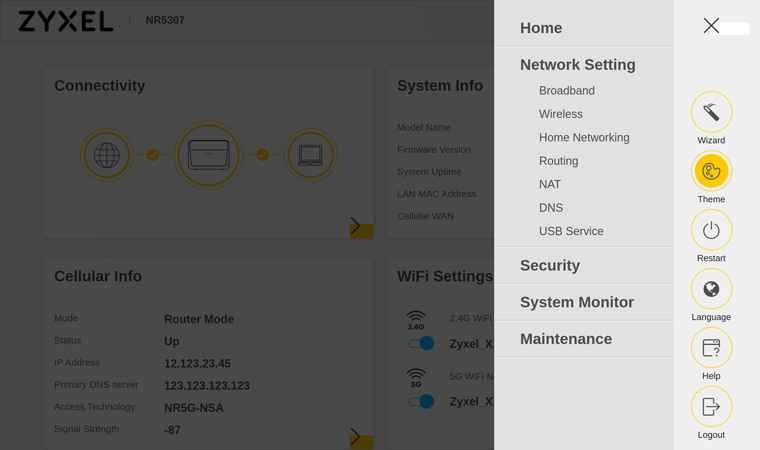This screenshot has height=450, width=760.
Task: Expand the Cellular Info card arrow
Action: (356, 437)
